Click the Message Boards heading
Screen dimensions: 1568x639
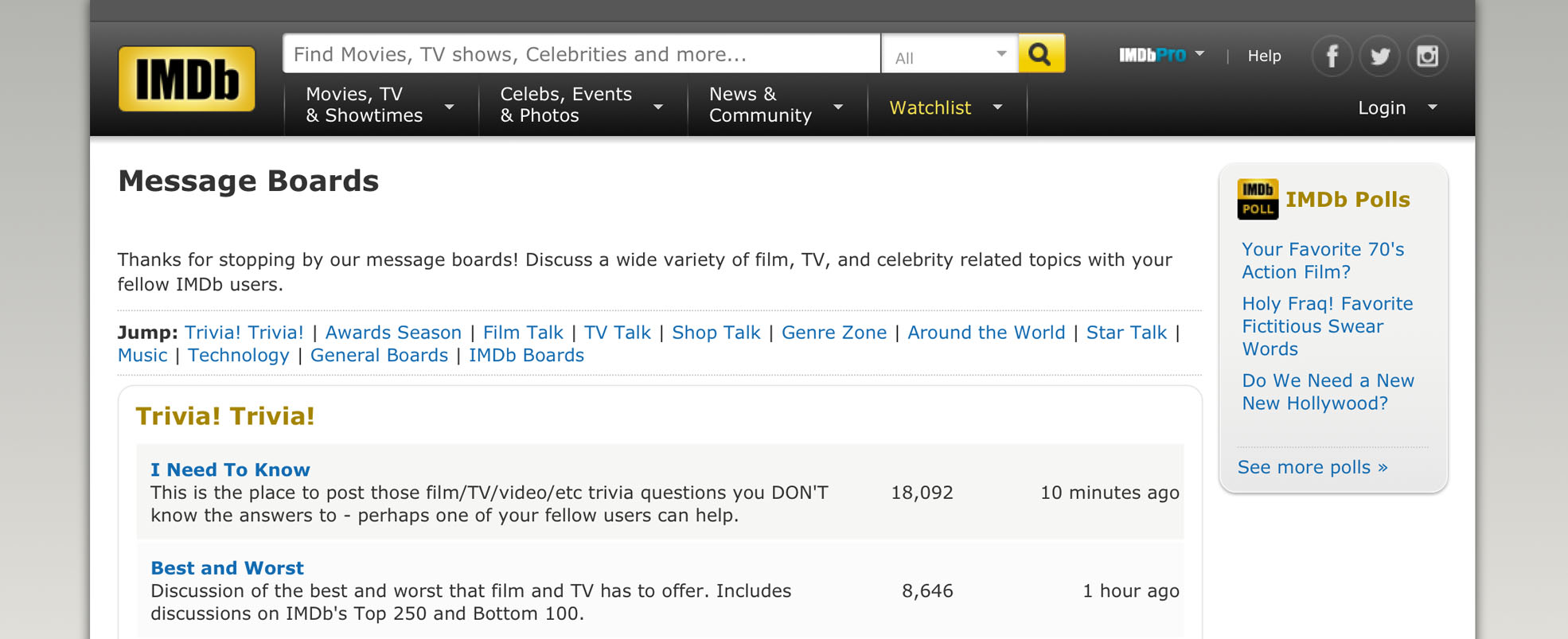(248, 181)
